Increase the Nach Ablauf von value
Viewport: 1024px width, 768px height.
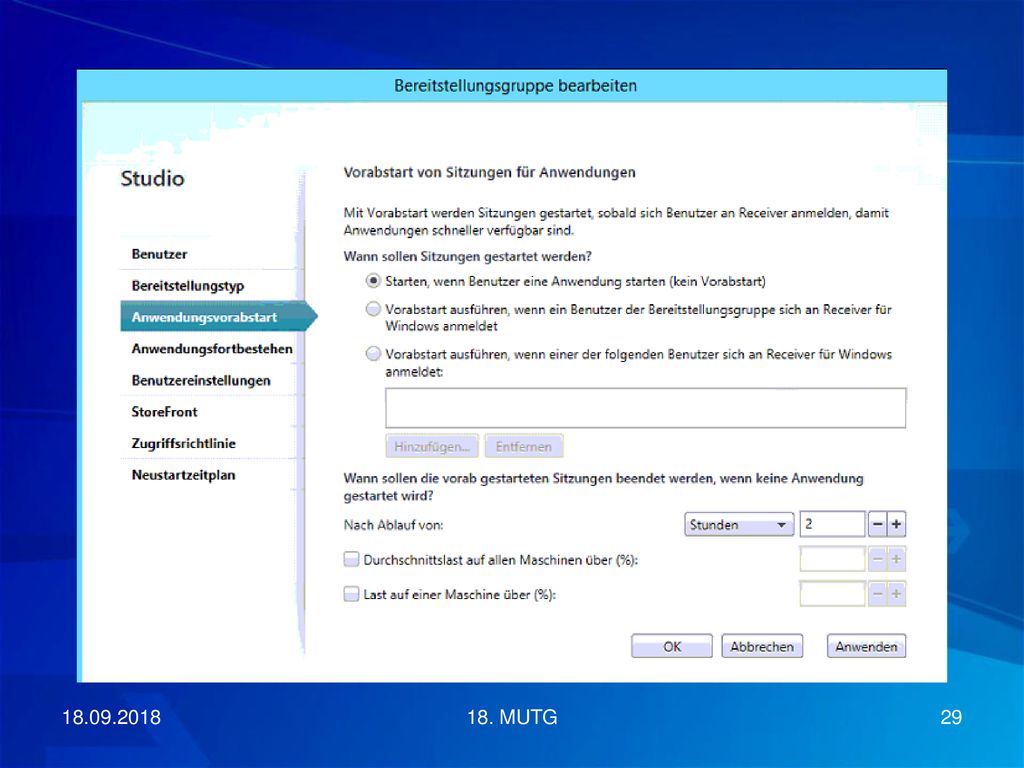pos(897,524)
